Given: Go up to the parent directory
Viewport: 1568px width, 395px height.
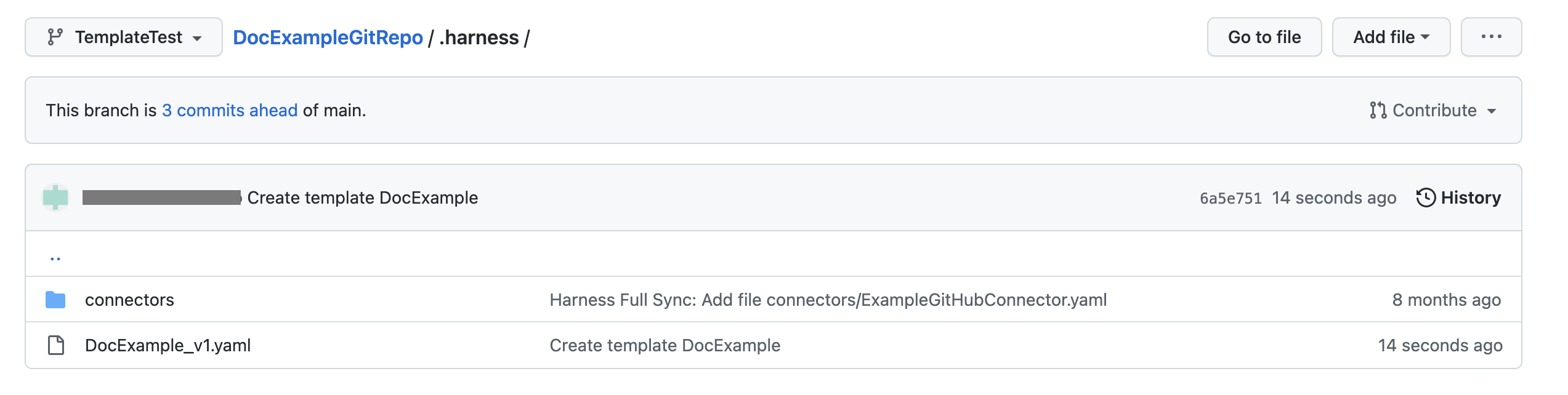Looking at the screenshot, I should tap(55, 258).
